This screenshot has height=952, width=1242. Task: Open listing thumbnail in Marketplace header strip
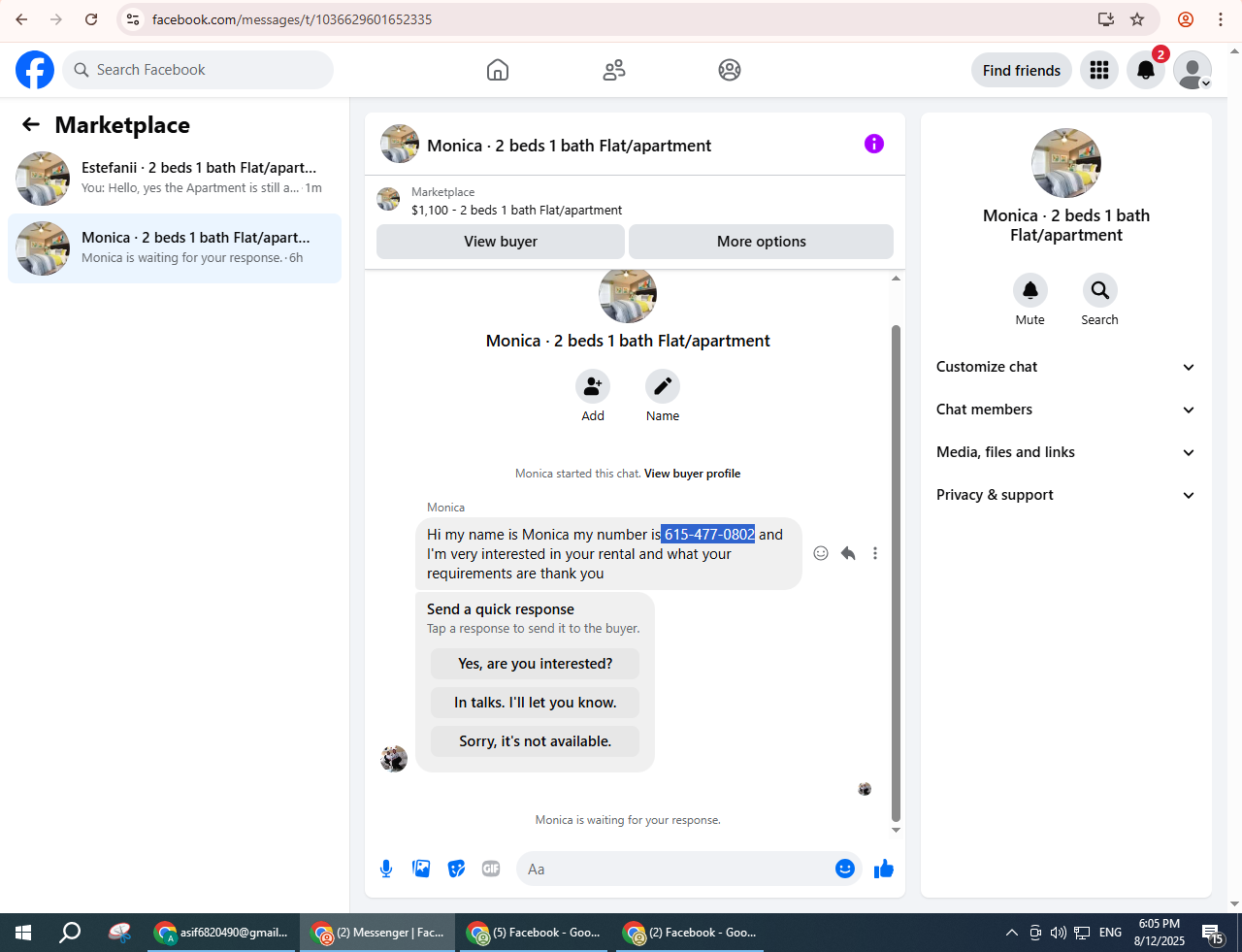(388, 200)
